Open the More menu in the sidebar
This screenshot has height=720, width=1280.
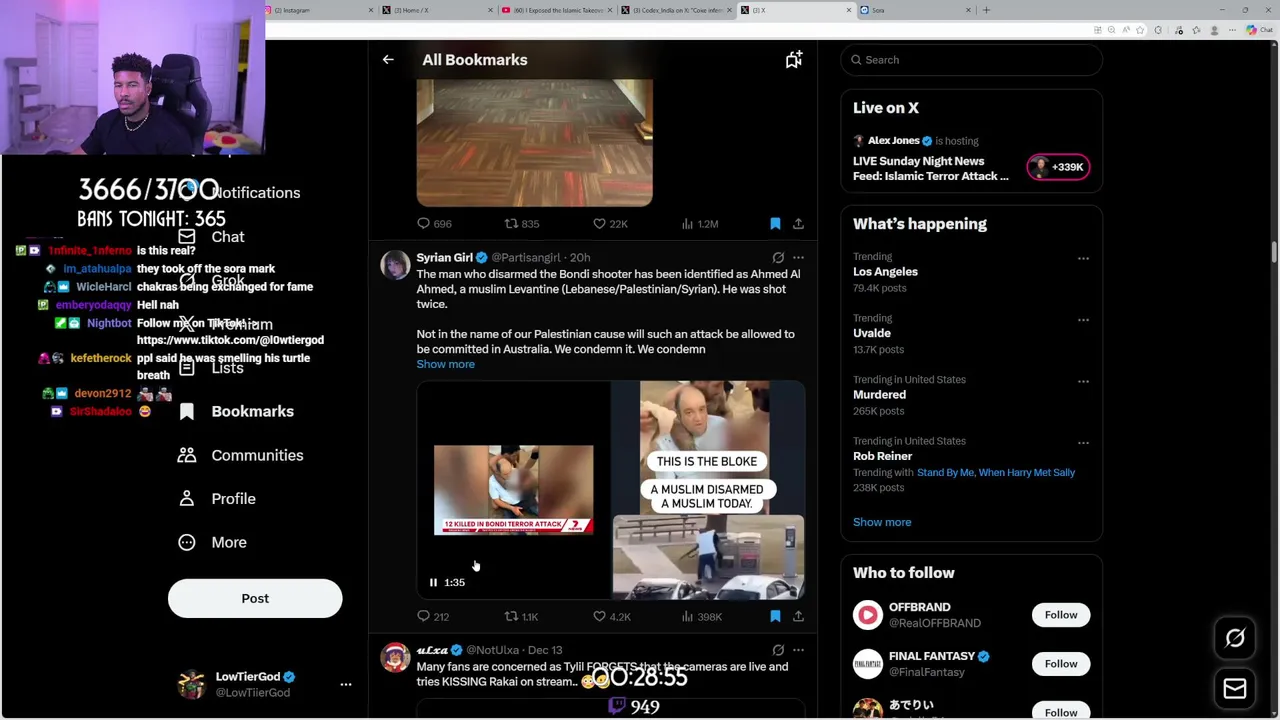coord(212,542)
